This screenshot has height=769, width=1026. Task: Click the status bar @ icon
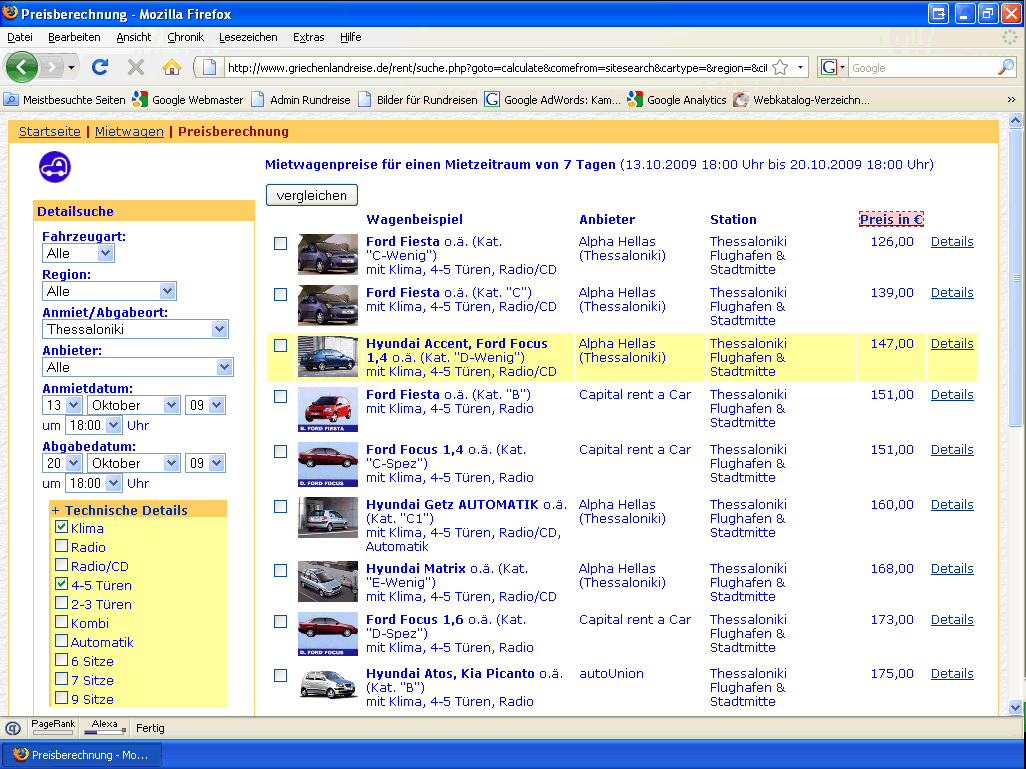(x=12, y=728)
